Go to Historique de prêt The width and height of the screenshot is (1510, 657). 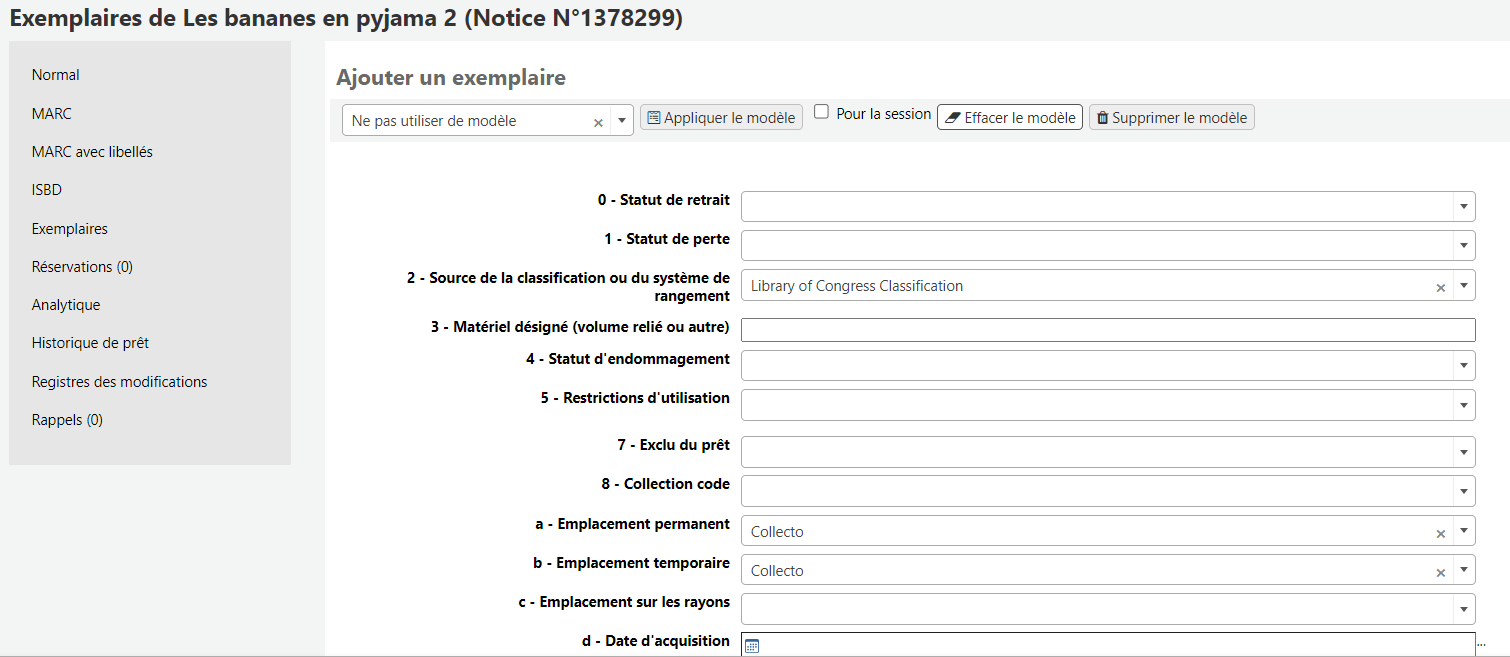tap(90, 343)
